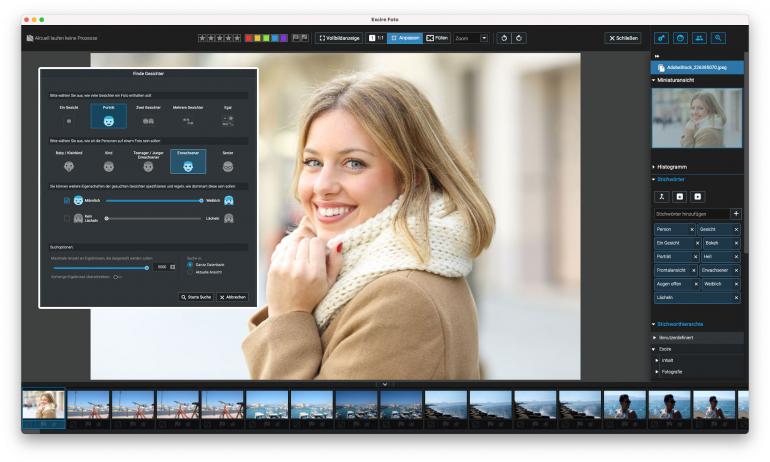Open the people search panel icon
The height and width of the screenshot is (462, 770).
point(699,38)
